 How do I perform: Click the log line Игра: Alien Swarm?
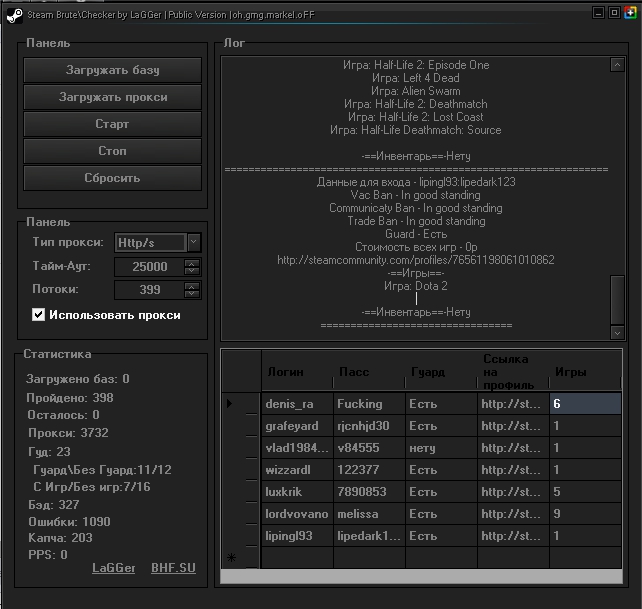click(416, 91)
